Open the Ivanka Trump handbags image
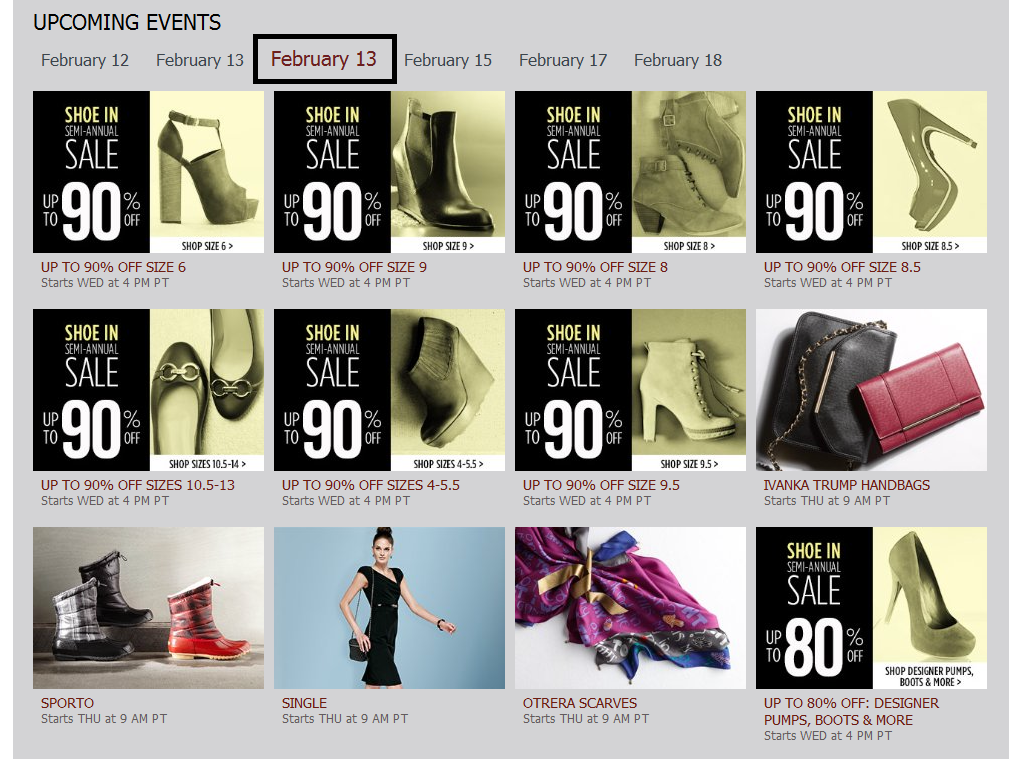 871,390
